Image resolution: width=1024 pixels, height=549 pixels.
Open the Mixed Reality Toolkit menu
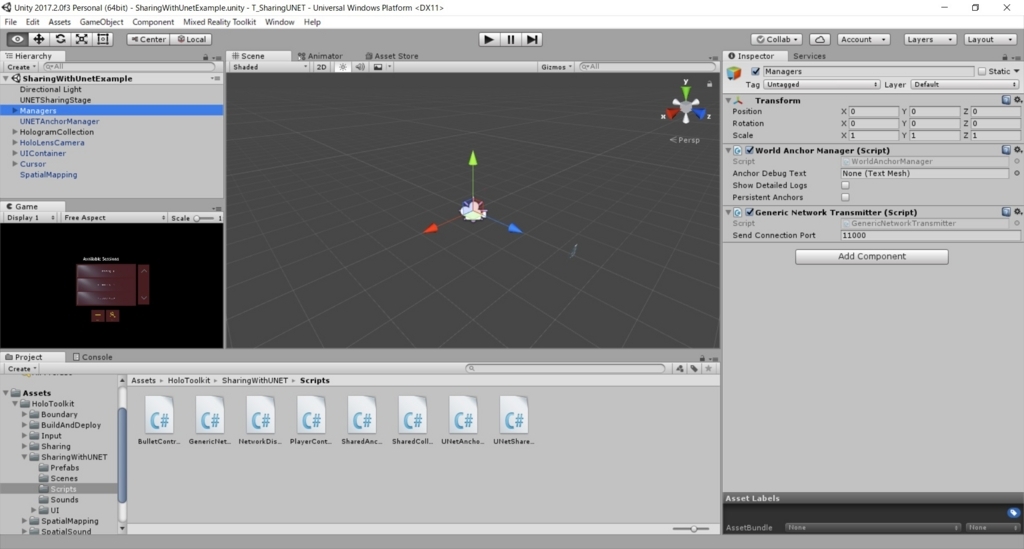pos(219,22)
